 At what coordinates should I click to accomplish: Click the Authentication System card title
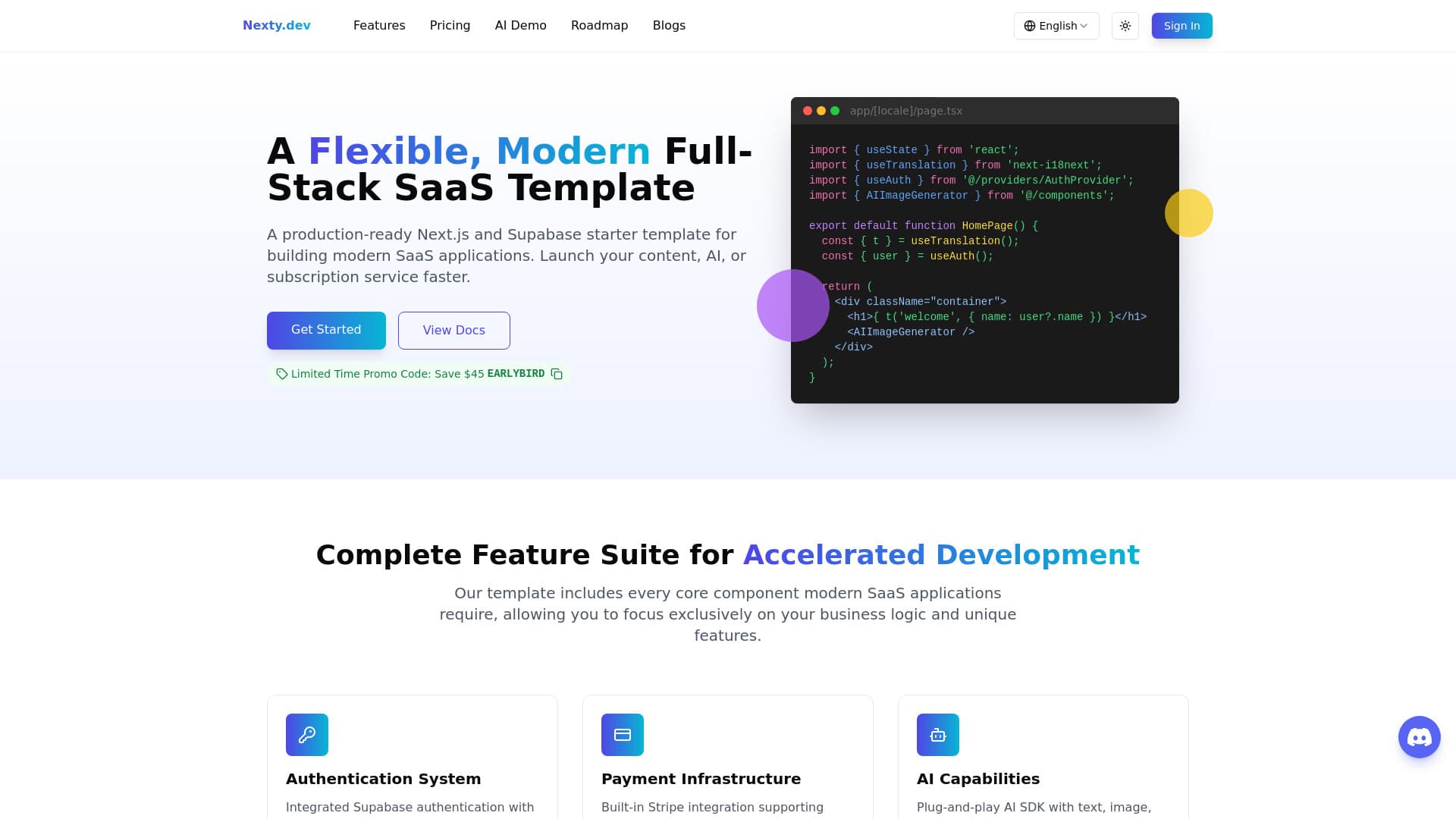tap(383, 779)
